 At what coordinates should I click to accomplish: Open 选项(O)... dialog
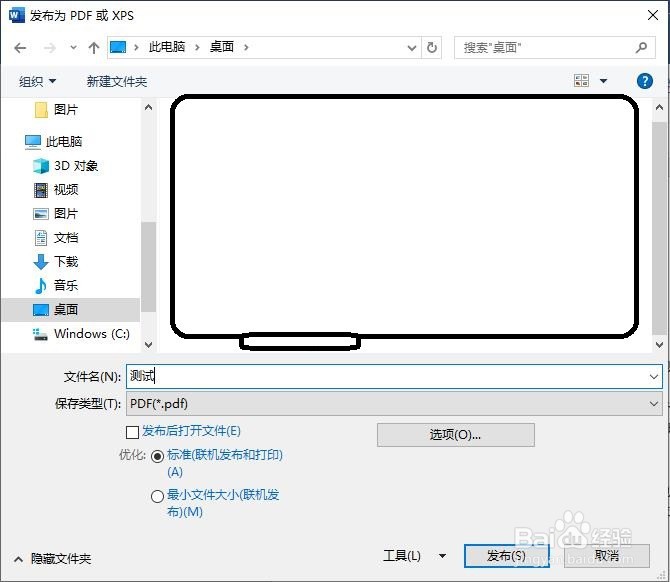point(455,435)
